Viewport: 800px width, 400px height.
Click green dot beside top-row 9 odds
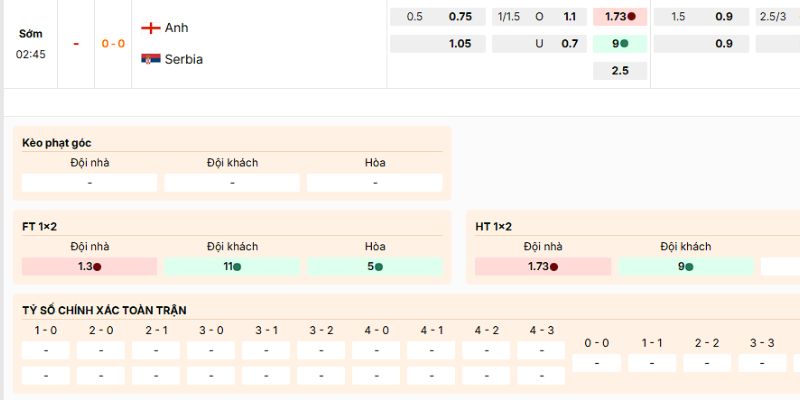(x=625, y=44)
